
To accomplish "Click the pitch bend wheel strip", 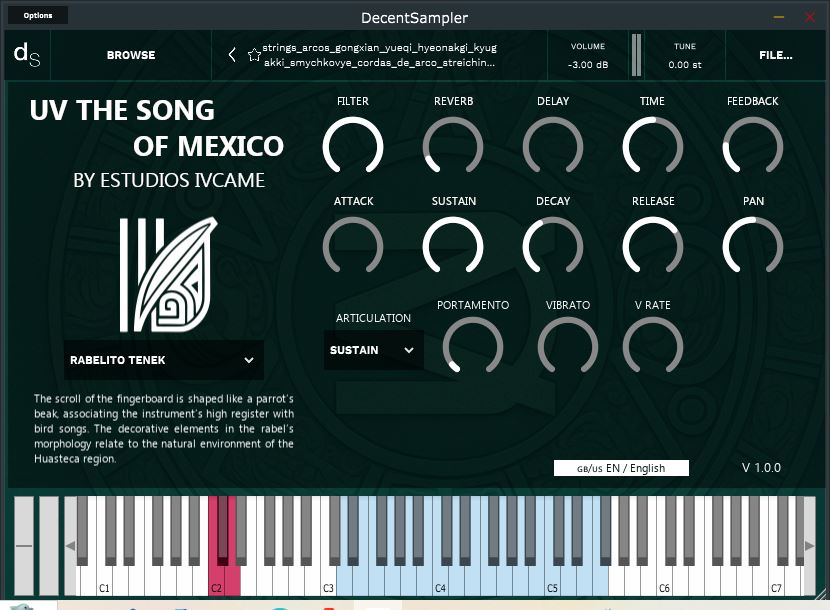I will (23, 545).
